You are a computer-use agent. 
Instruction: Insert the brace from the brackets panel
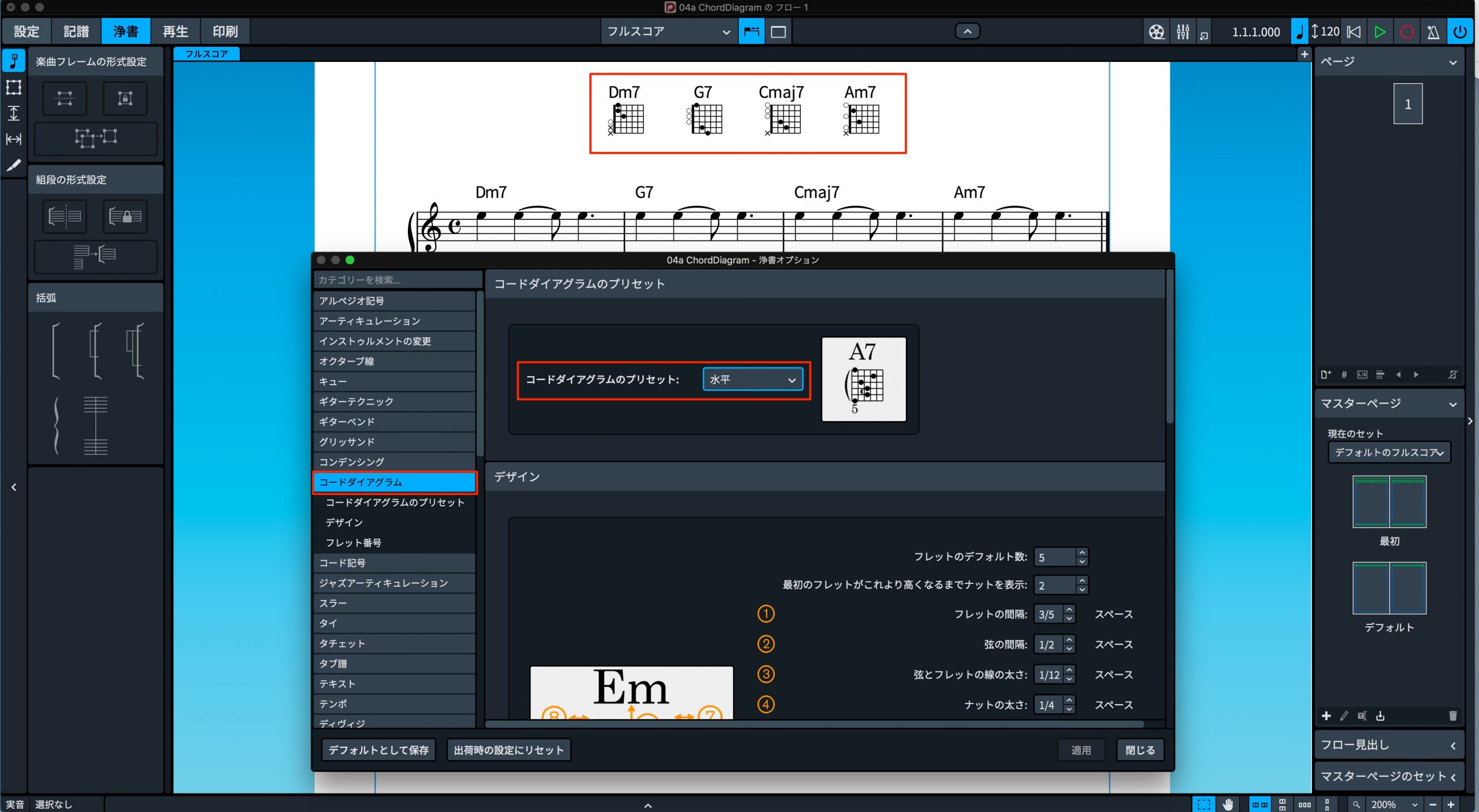tap(56, 426)
